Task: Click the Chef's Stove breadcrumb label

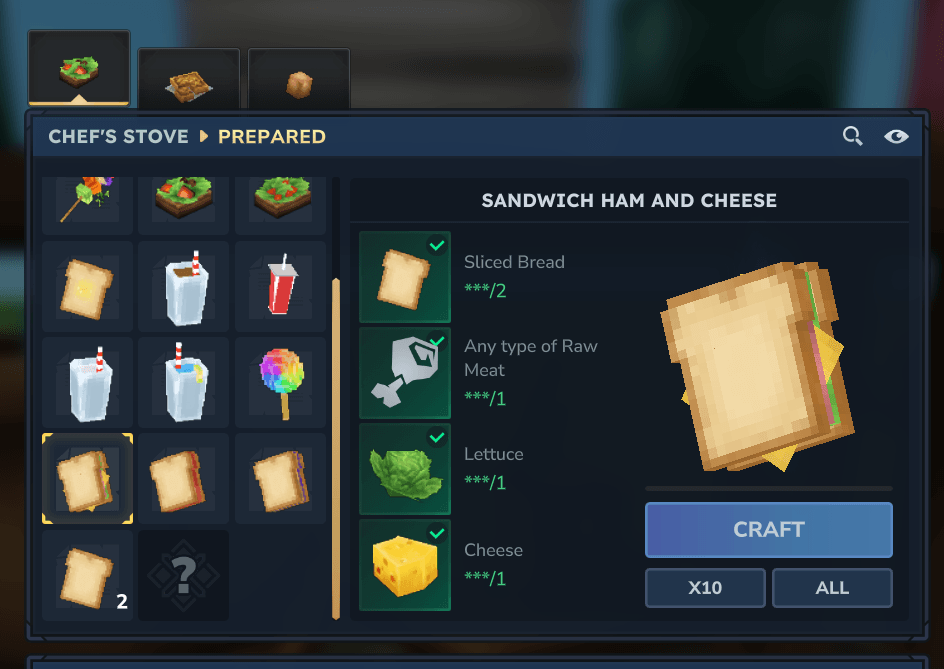Action: [x=119, y=137]
